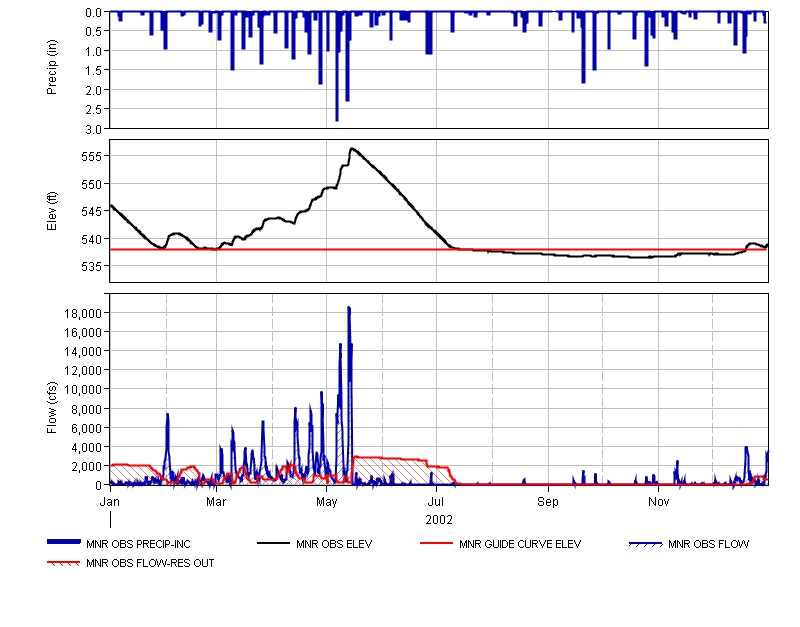Click the May tick label on time axis

click(328, 499)
